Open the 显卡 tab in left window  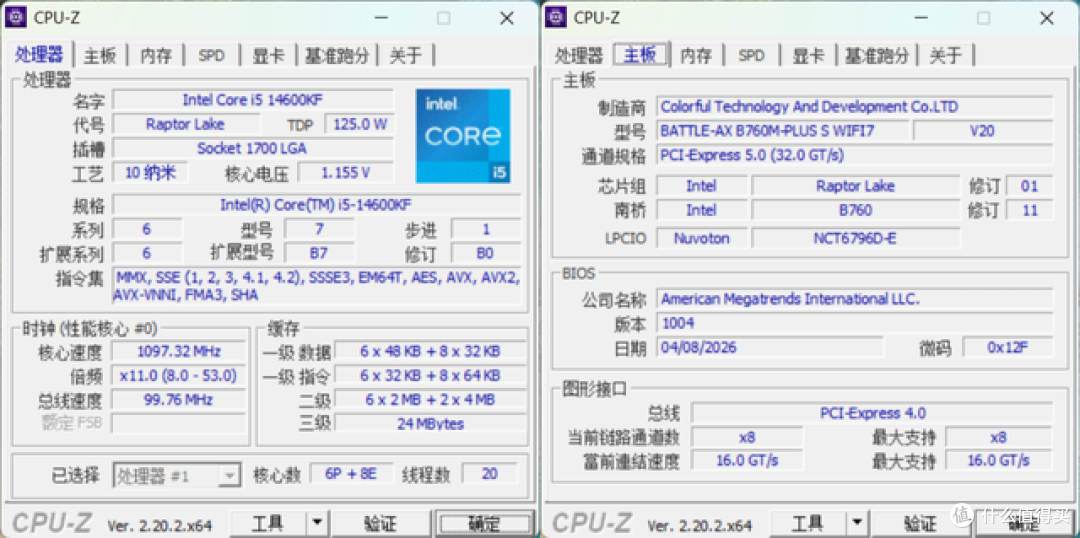coord(269,56)
